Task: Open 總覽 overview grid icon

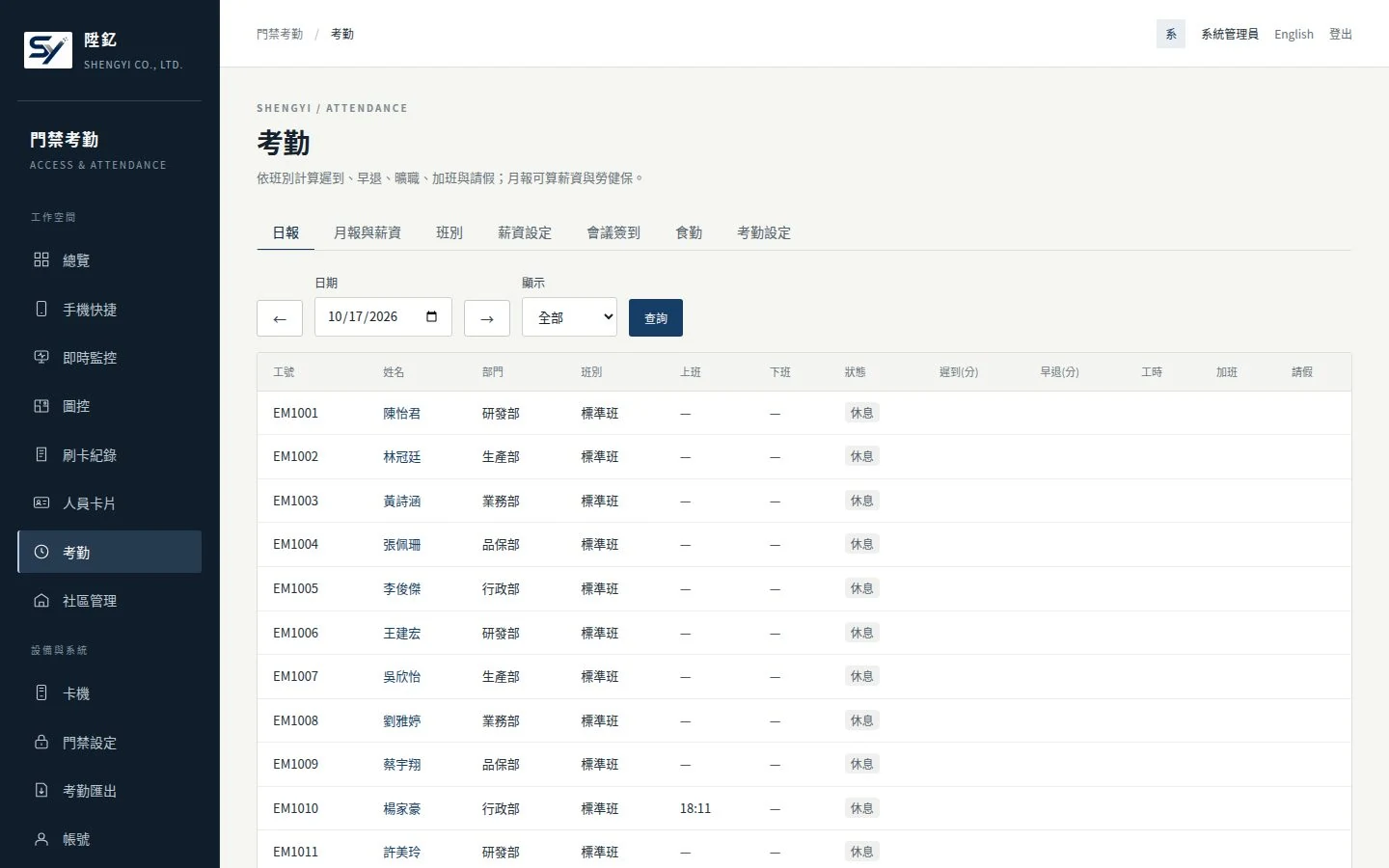Action: coord(41,259)
